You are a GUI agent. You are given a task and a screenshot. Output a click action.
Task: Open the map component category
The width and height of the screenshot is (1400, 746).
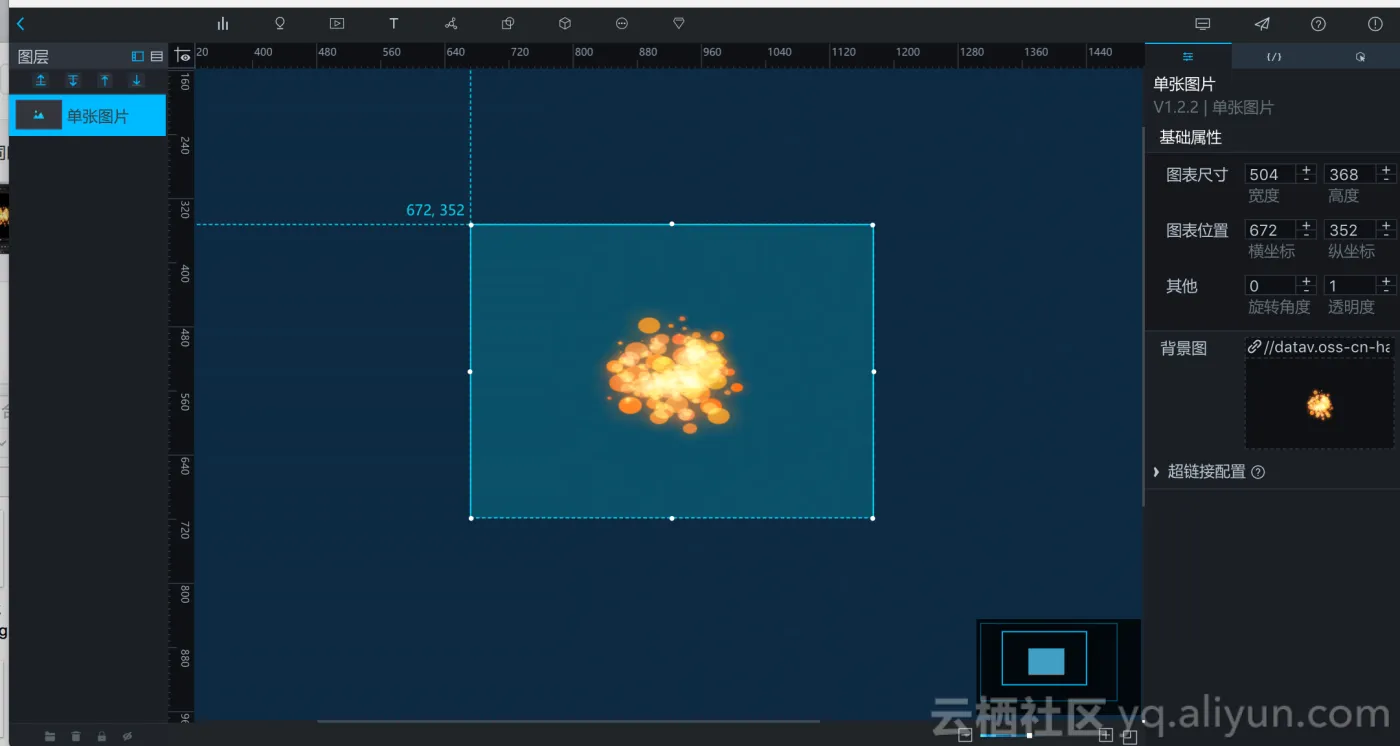tap(280, 24)
